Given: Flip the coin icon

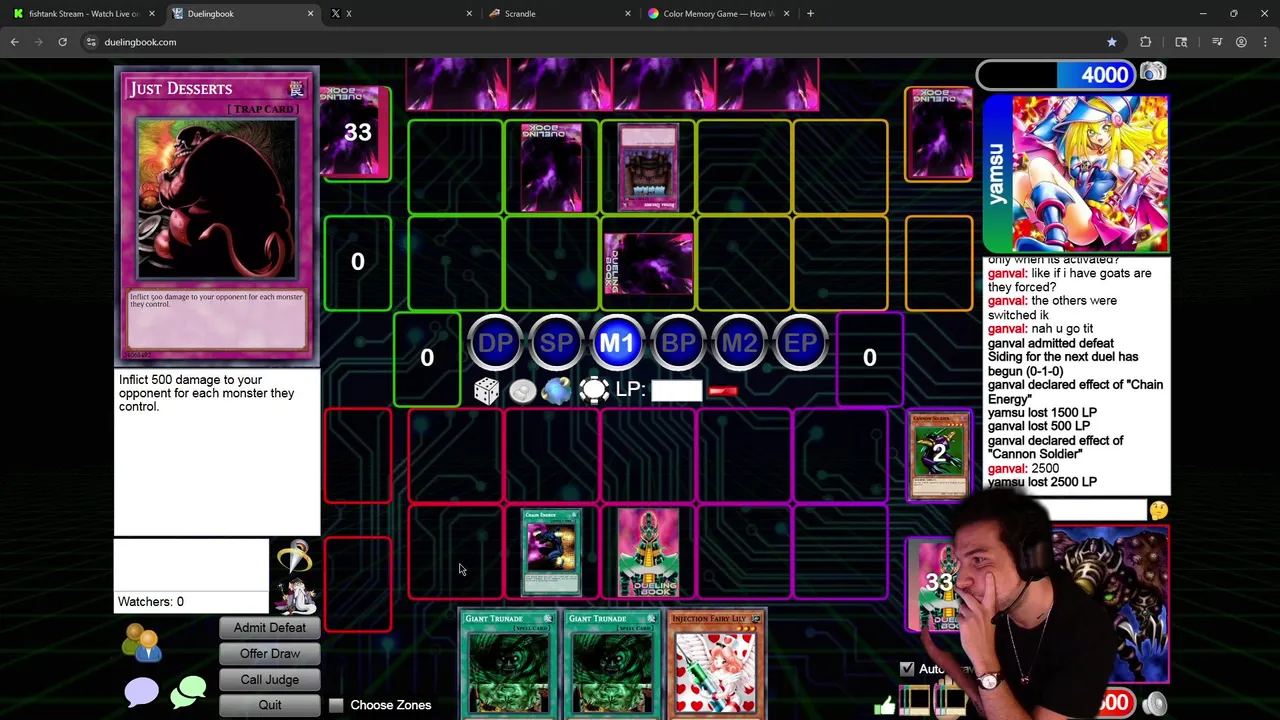Looking at the screenshot, I should coord(522,391).
